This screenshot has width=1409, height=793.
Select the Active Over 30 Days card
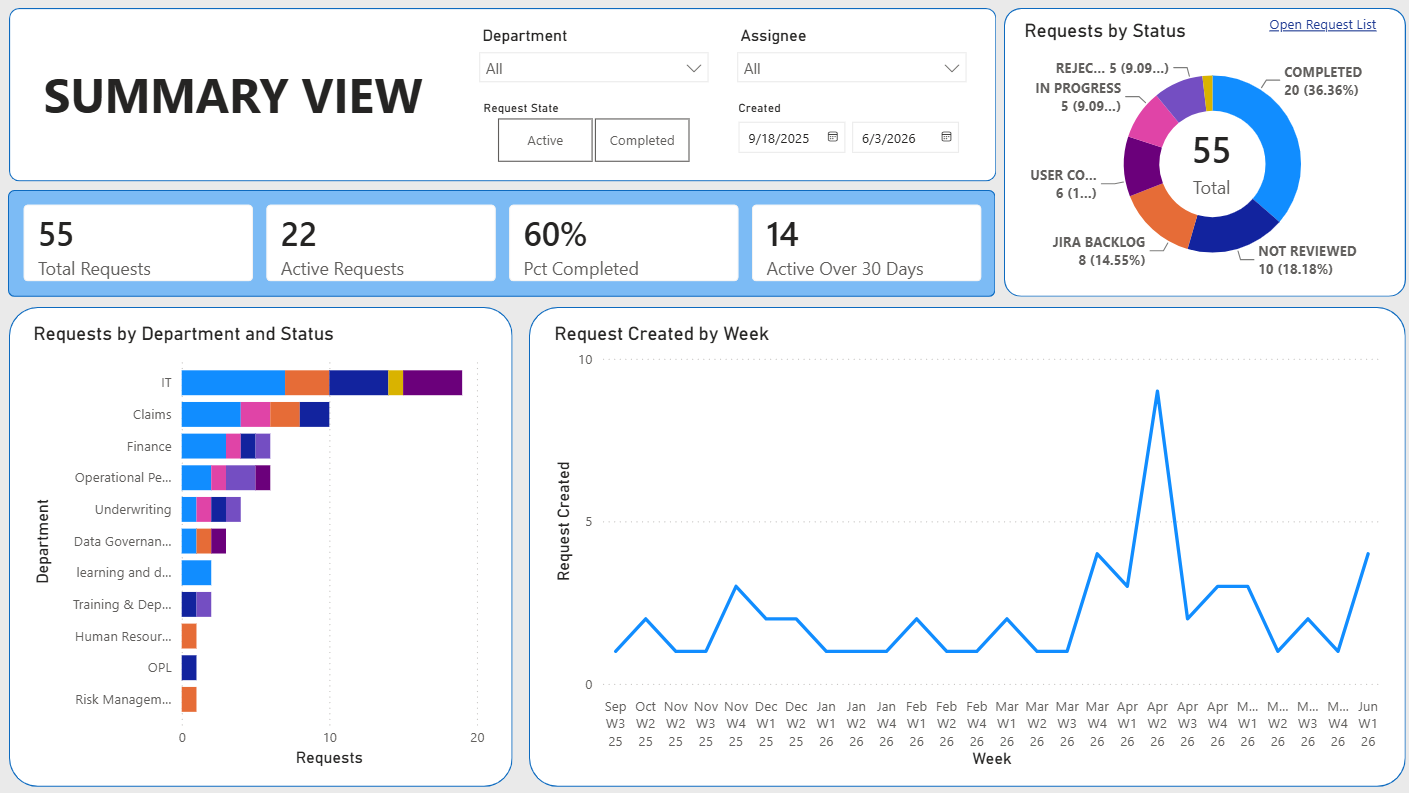coord(866,243)
